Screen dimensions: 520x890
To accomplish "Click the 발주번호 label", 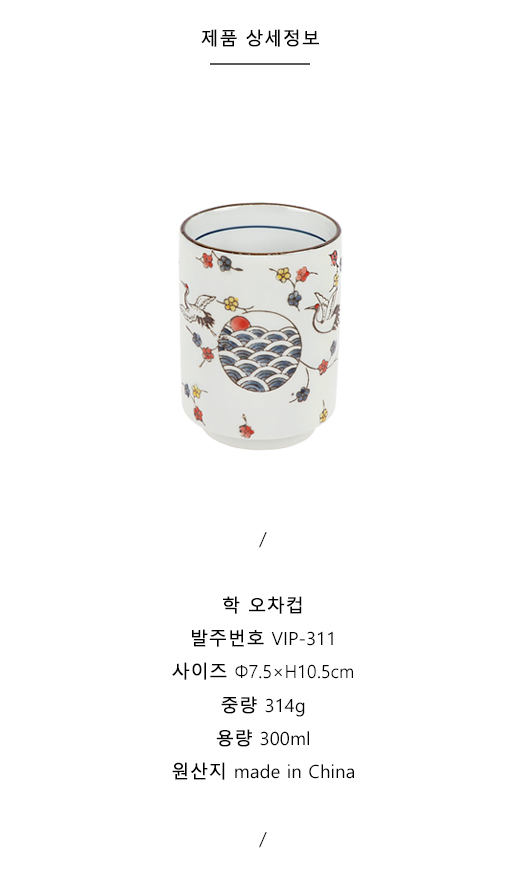I will [228, 638].
